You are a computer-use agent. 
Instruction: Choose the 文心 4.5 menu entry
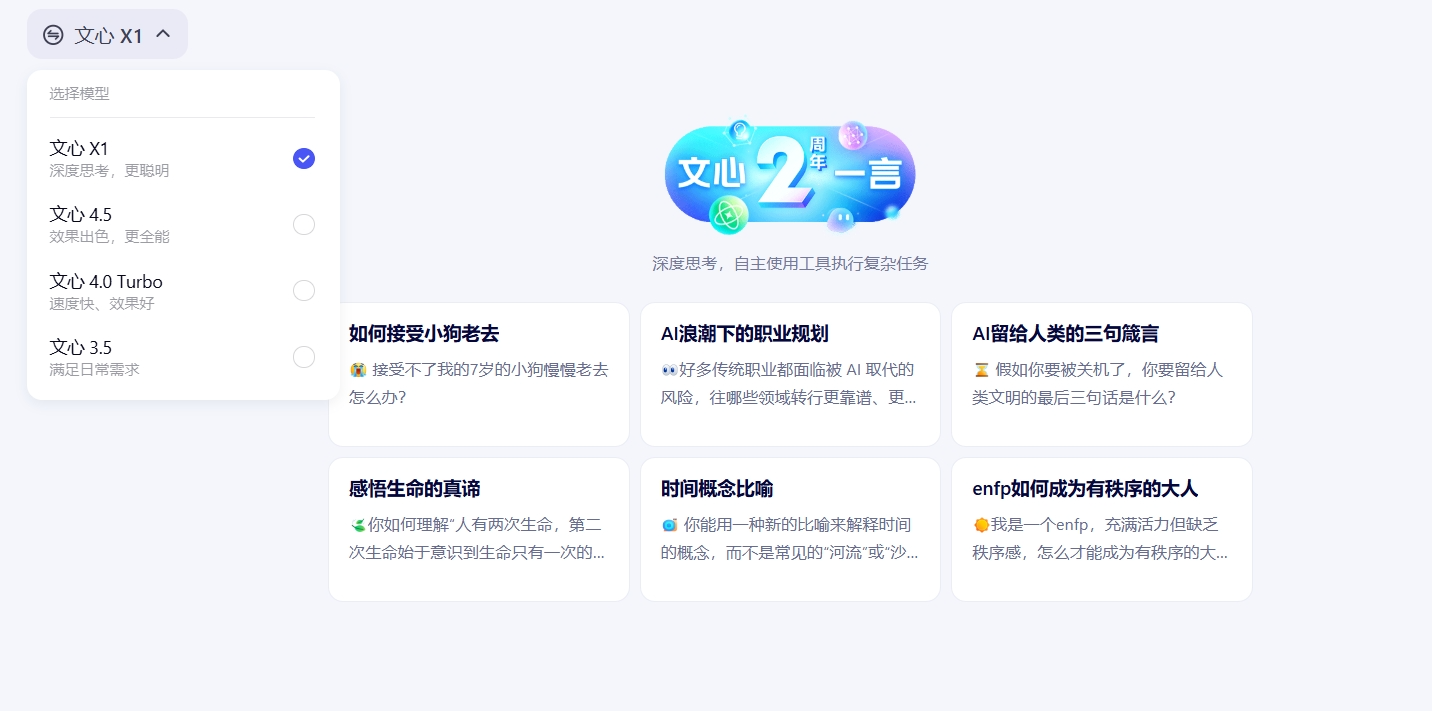pos(183,224)
